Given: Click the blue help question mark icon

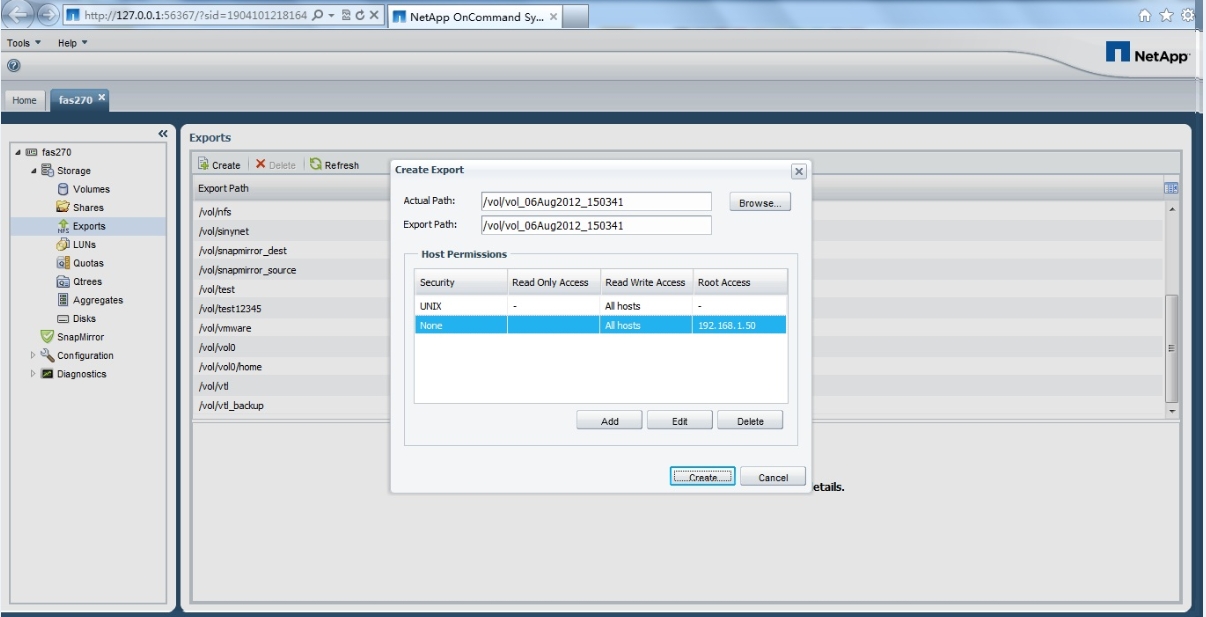Looking at the screenshot, I should [13, 65].
